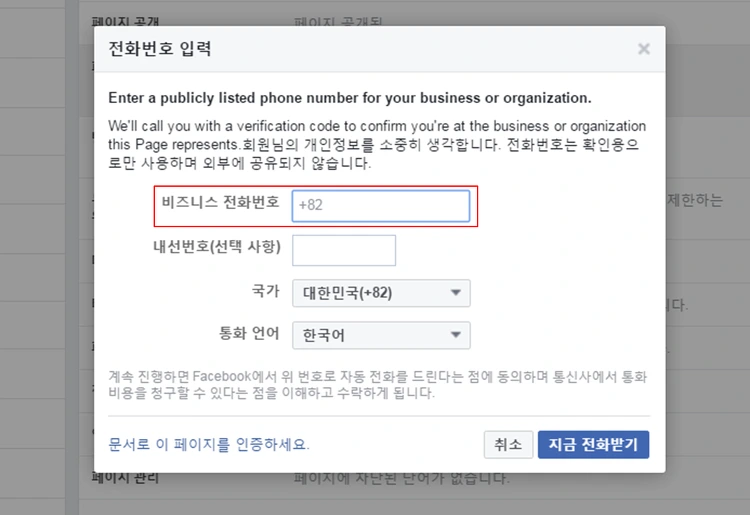
Task: Close the 전화번호 입력 dialog
Action: (644, 49)
